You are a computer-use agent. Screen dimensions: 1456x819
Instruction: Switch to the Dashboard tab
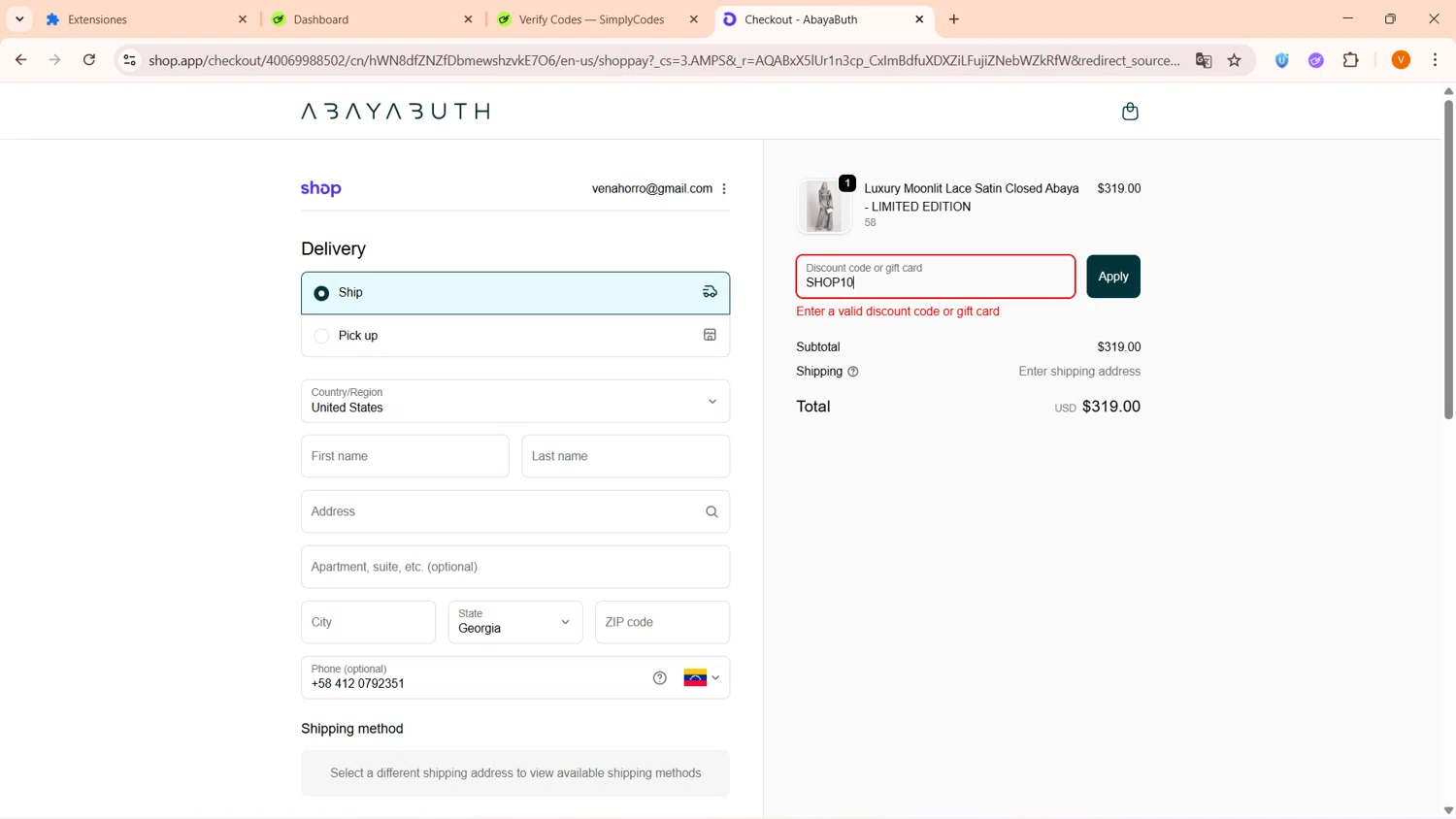coord(373,19)
